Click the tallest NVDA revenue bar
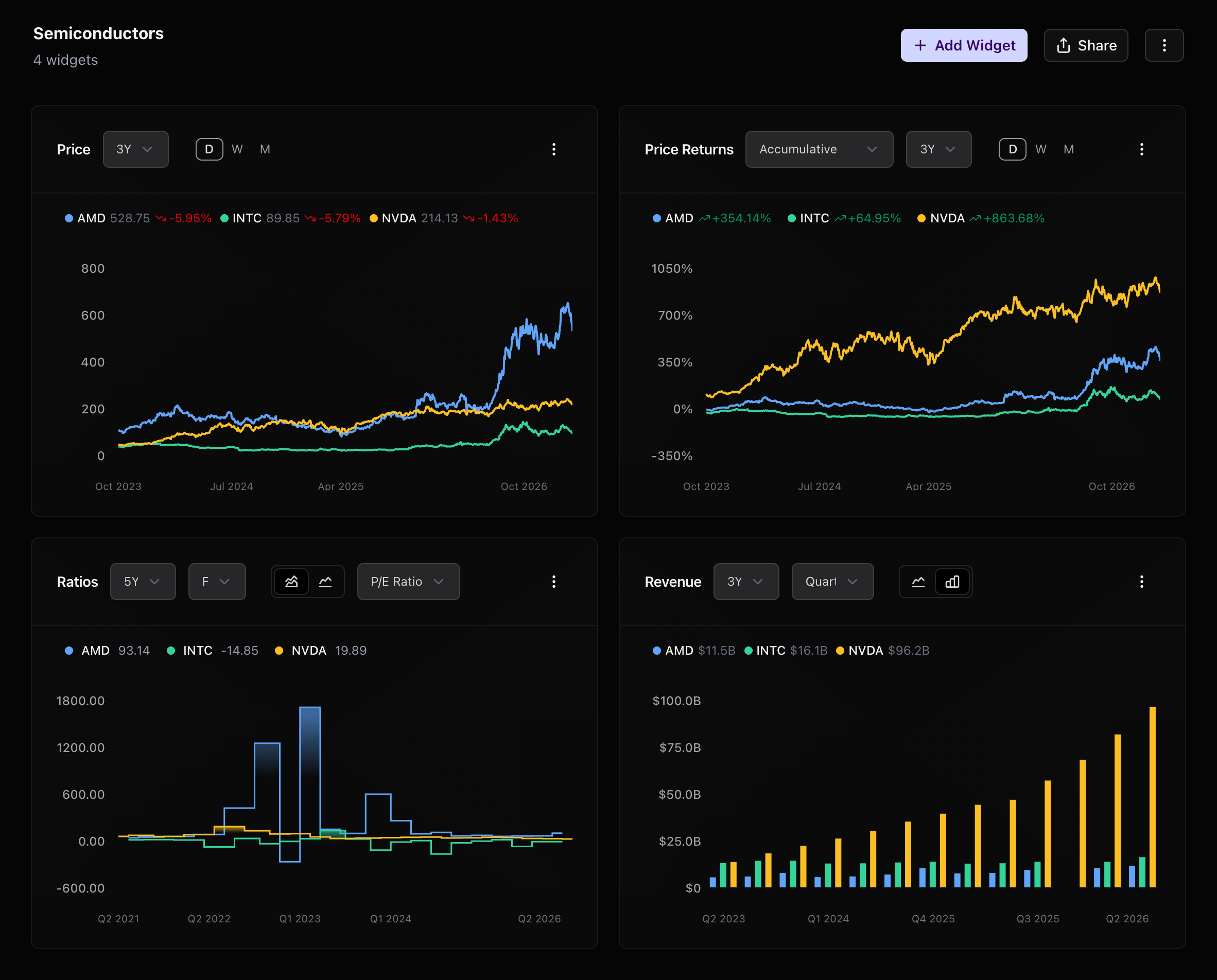 click(1152, 797)
